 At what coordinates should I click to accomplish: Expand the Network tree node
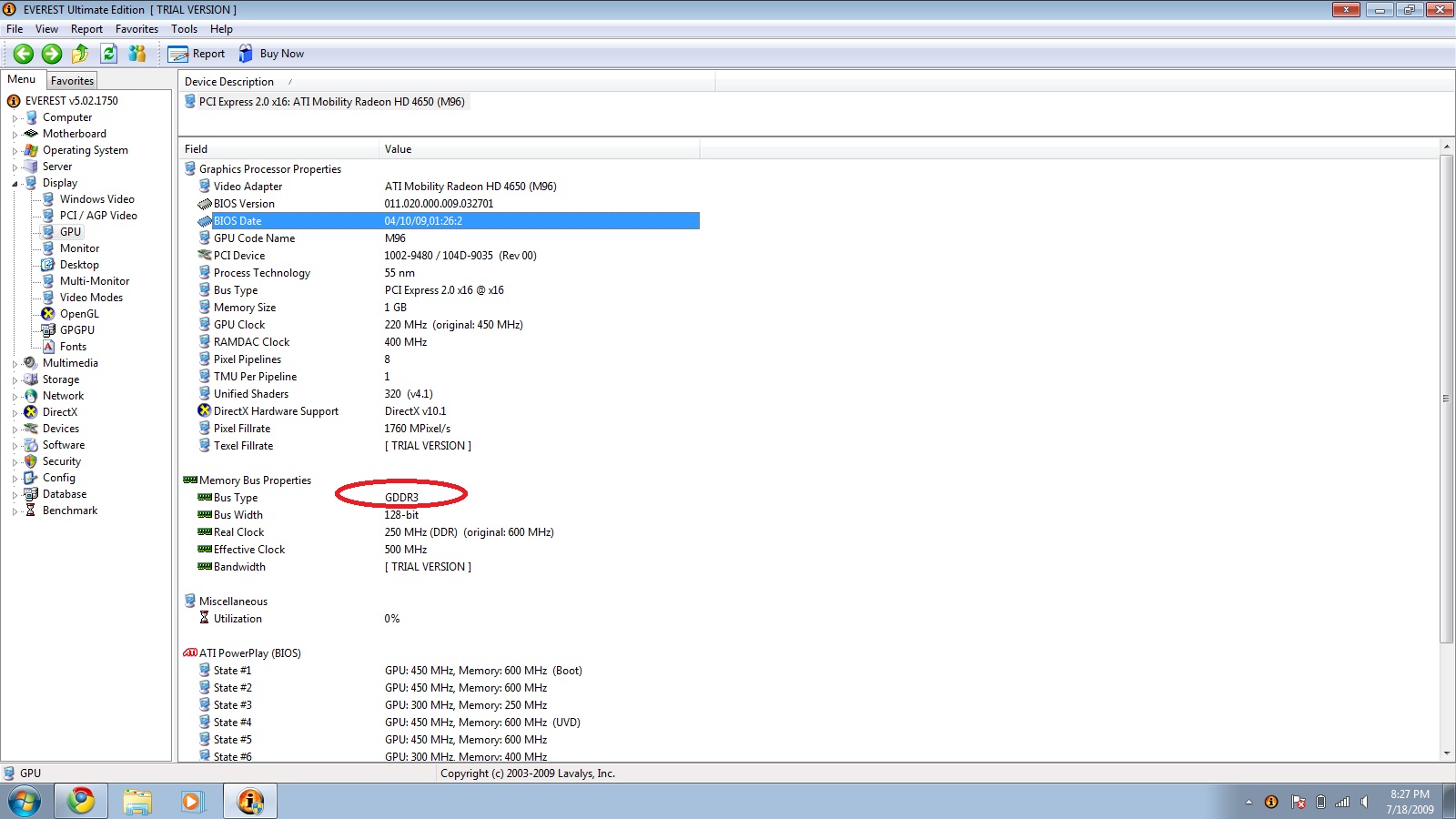(x=15, y=397)
